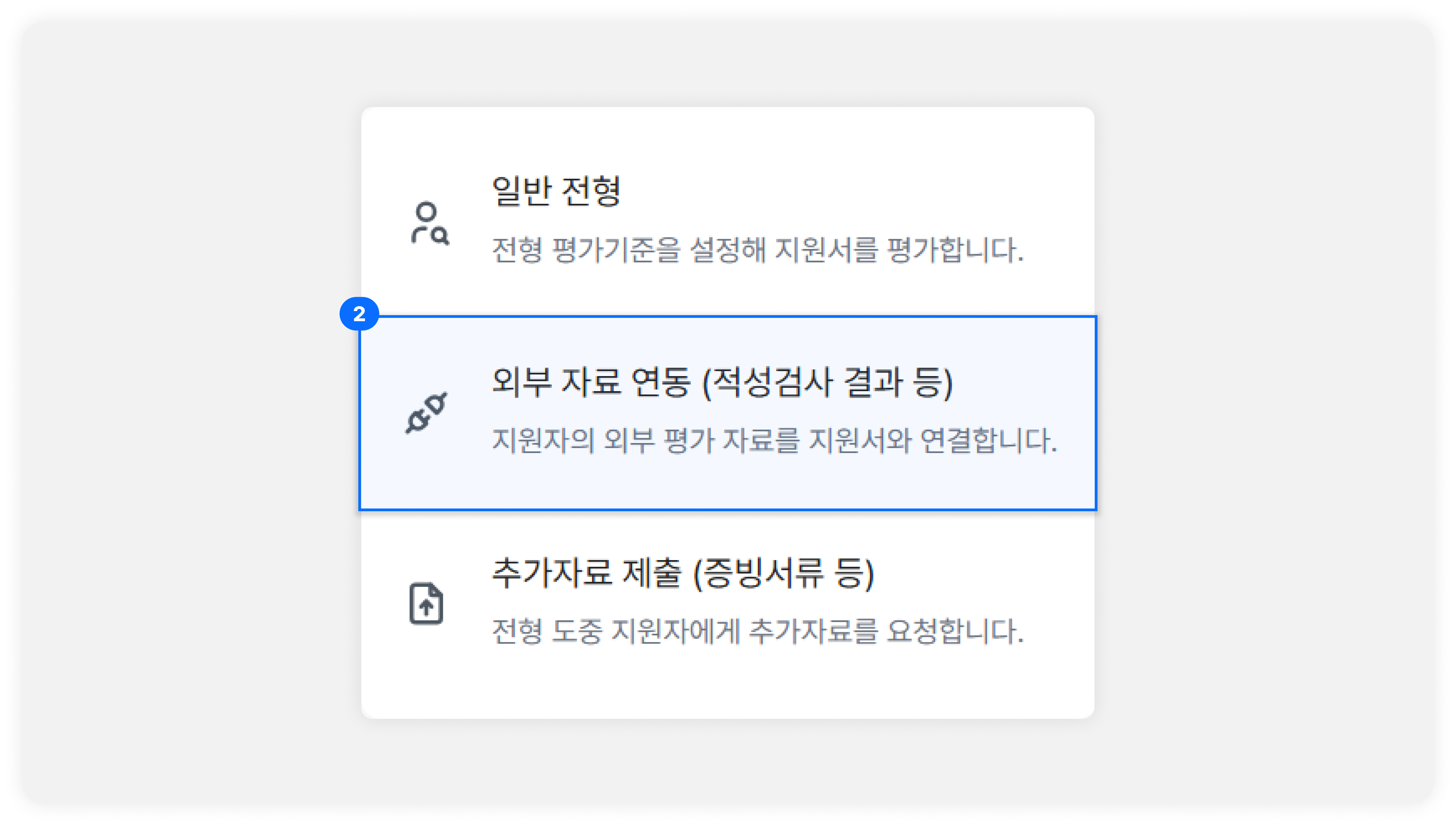1456x826 pixels.
Task: Select the 일반 전형 title
Action: tap(556, 191)
